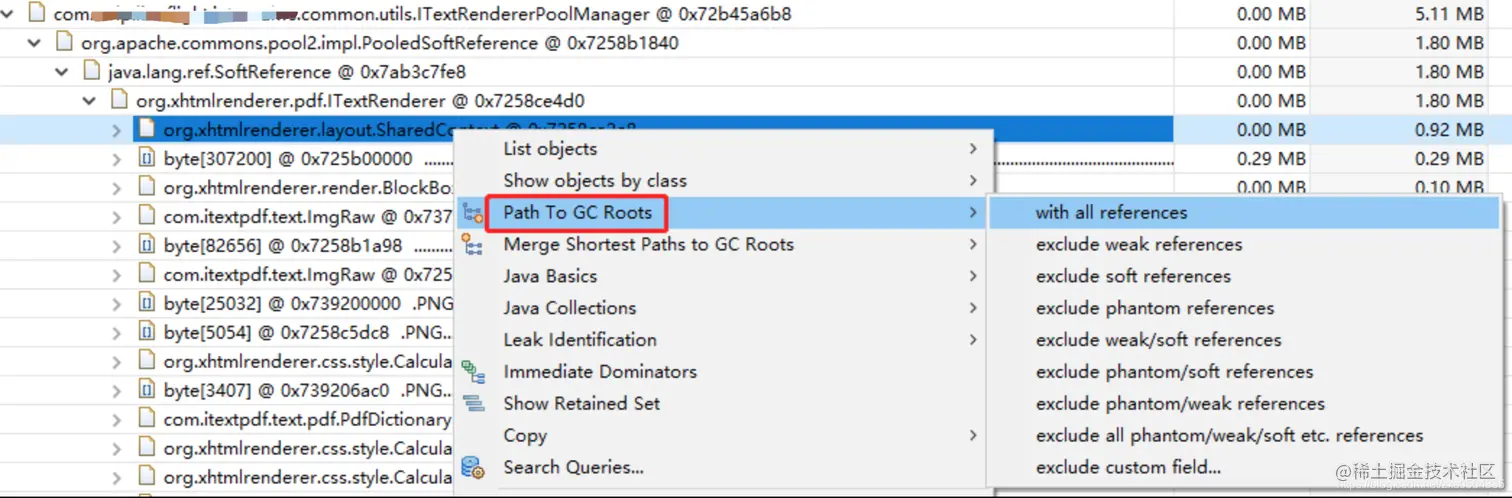Collapse the java.lang.ref.SoftReference node

[63, 72]
